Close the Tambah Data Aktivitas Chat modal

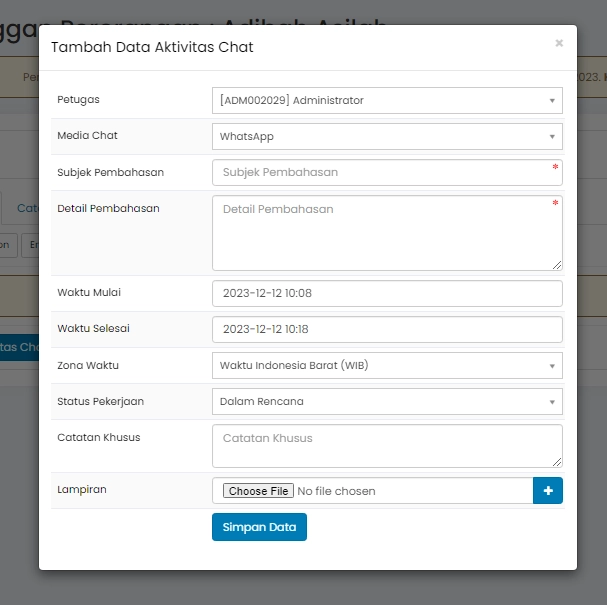point(558,43)
